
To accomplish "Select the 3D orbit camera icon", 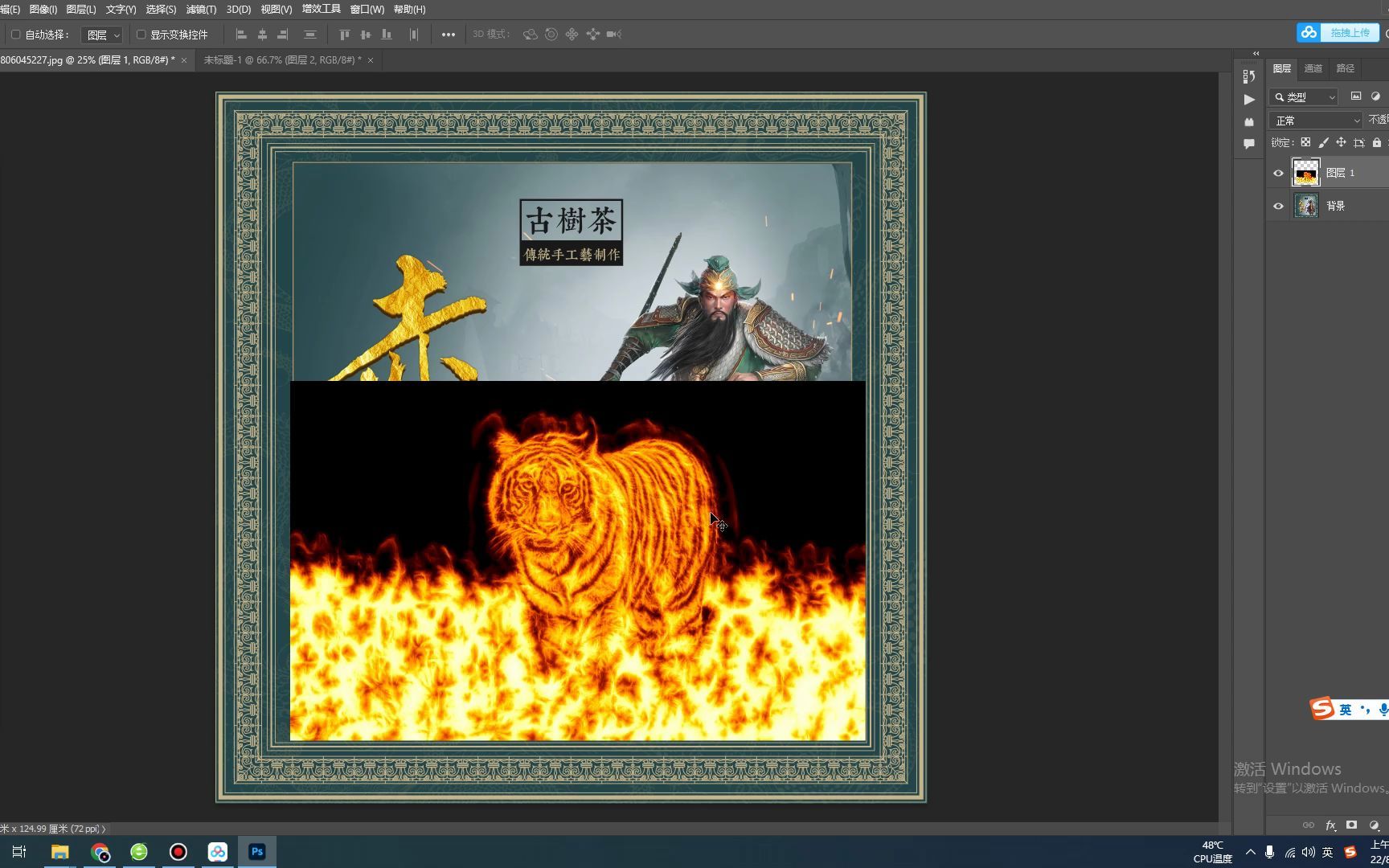I will coord(531,35).
